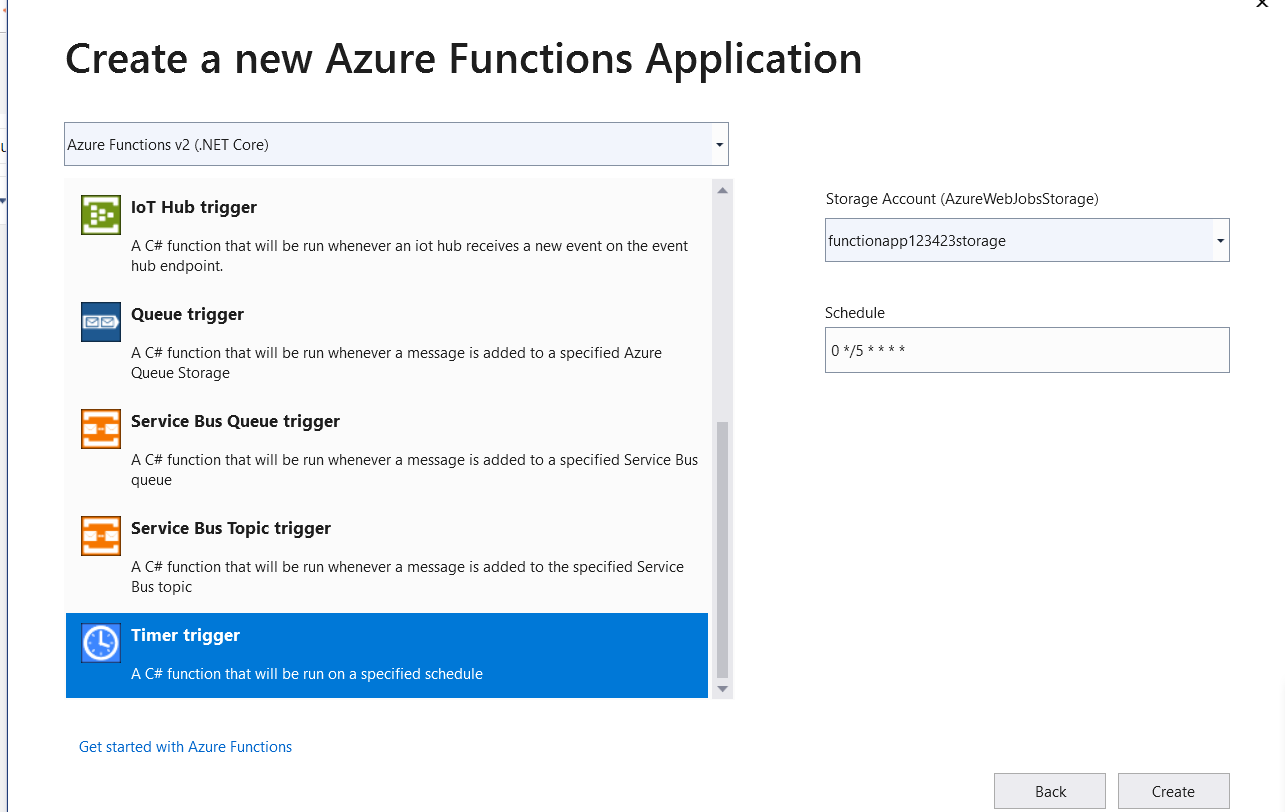Close the dialog with the X
Viewport: 1285px width, 812px height.
point(1261,6)
